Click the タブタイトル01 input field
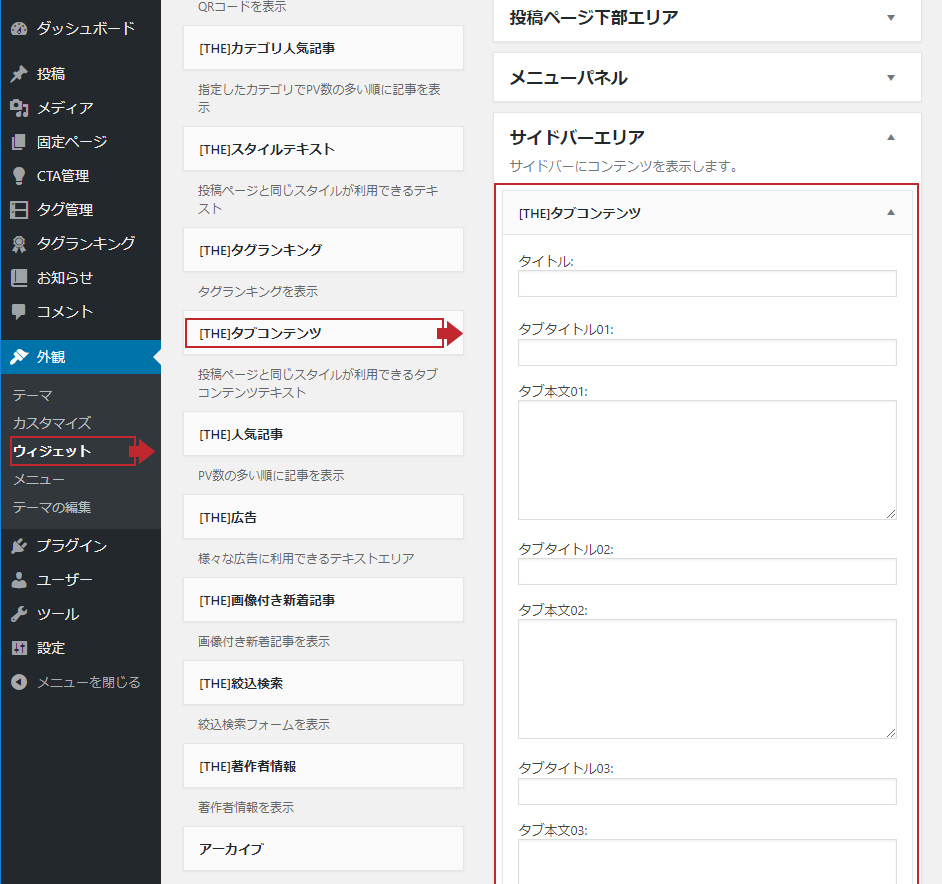Screen dimensions: 942x884 point(707,353)
